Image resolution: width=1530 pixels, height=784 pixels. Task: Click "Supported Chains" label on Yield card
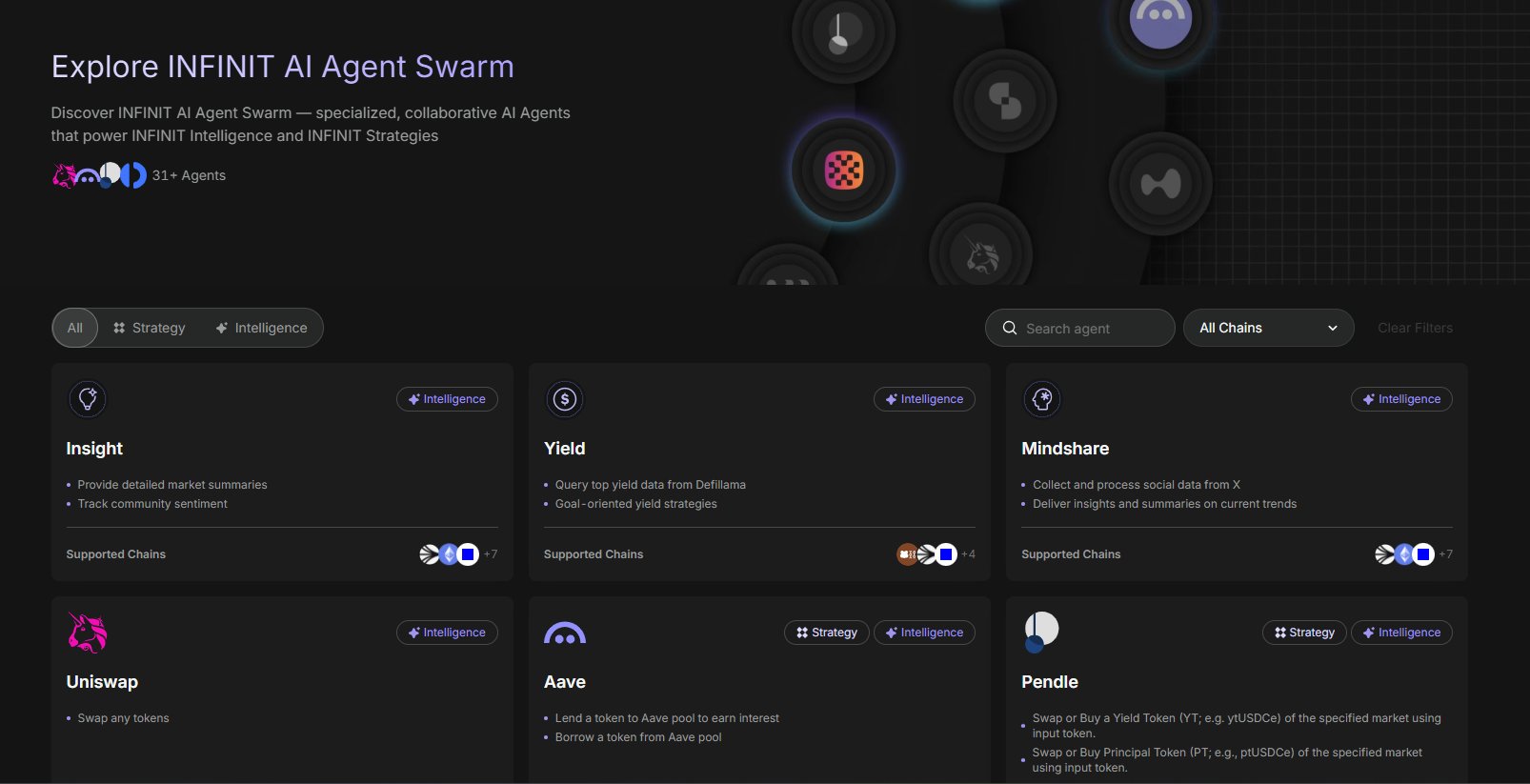point(594,554)
